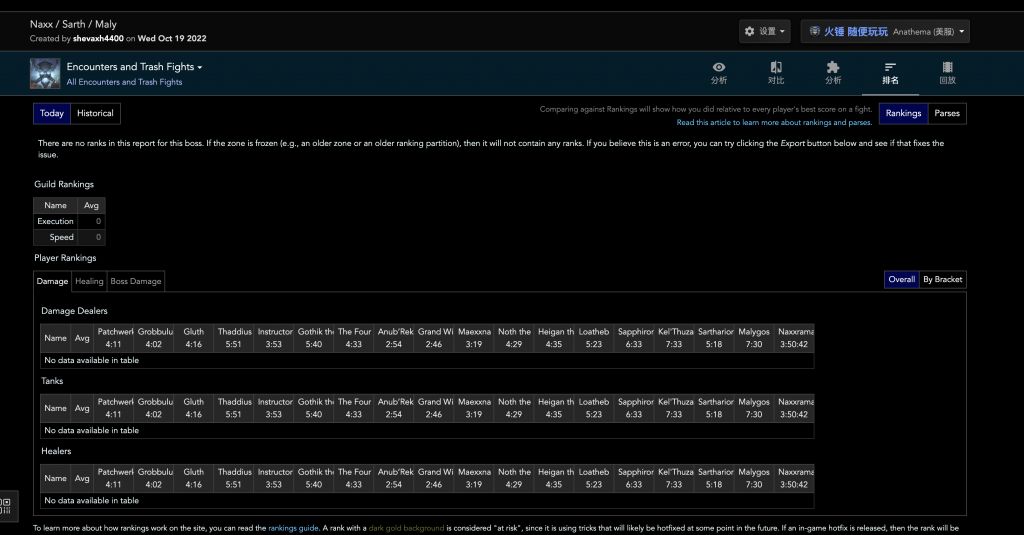
Task: Switch to the Healing tab
Action: pos(89,282)
